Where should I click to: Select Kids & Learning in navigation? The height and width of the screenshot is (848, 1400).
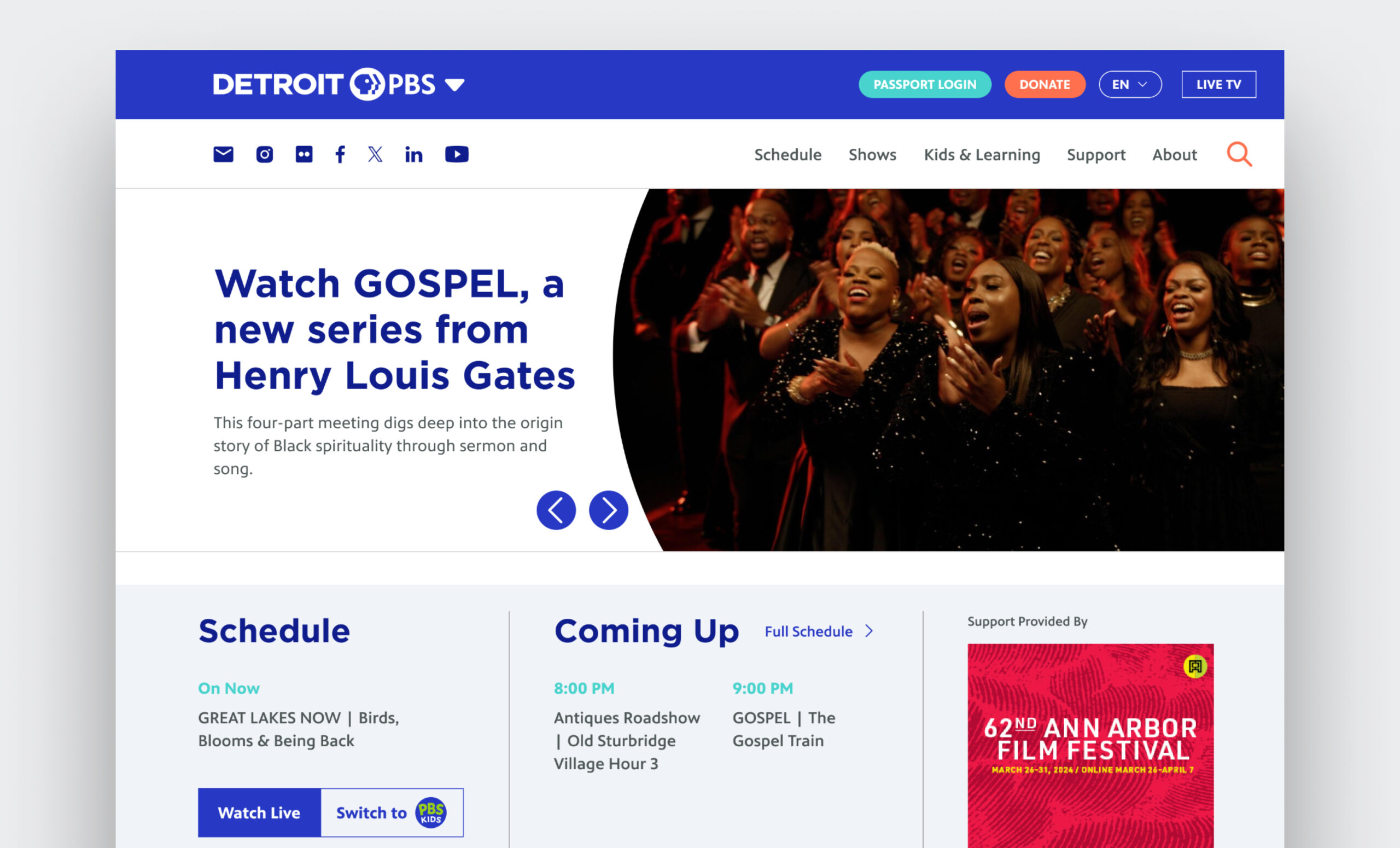click(982, 155)
